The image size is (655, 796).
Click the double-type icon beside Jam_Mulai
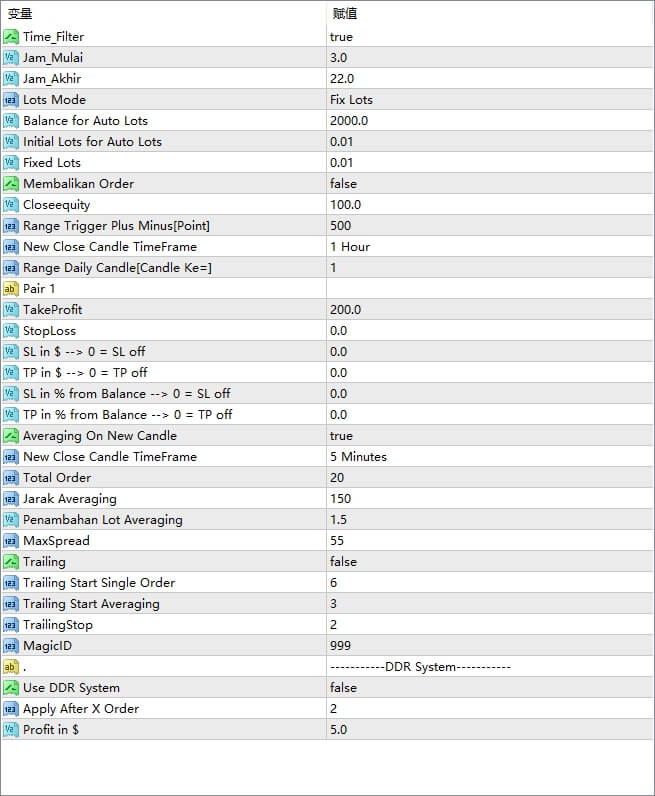click(x=11, y=58)
